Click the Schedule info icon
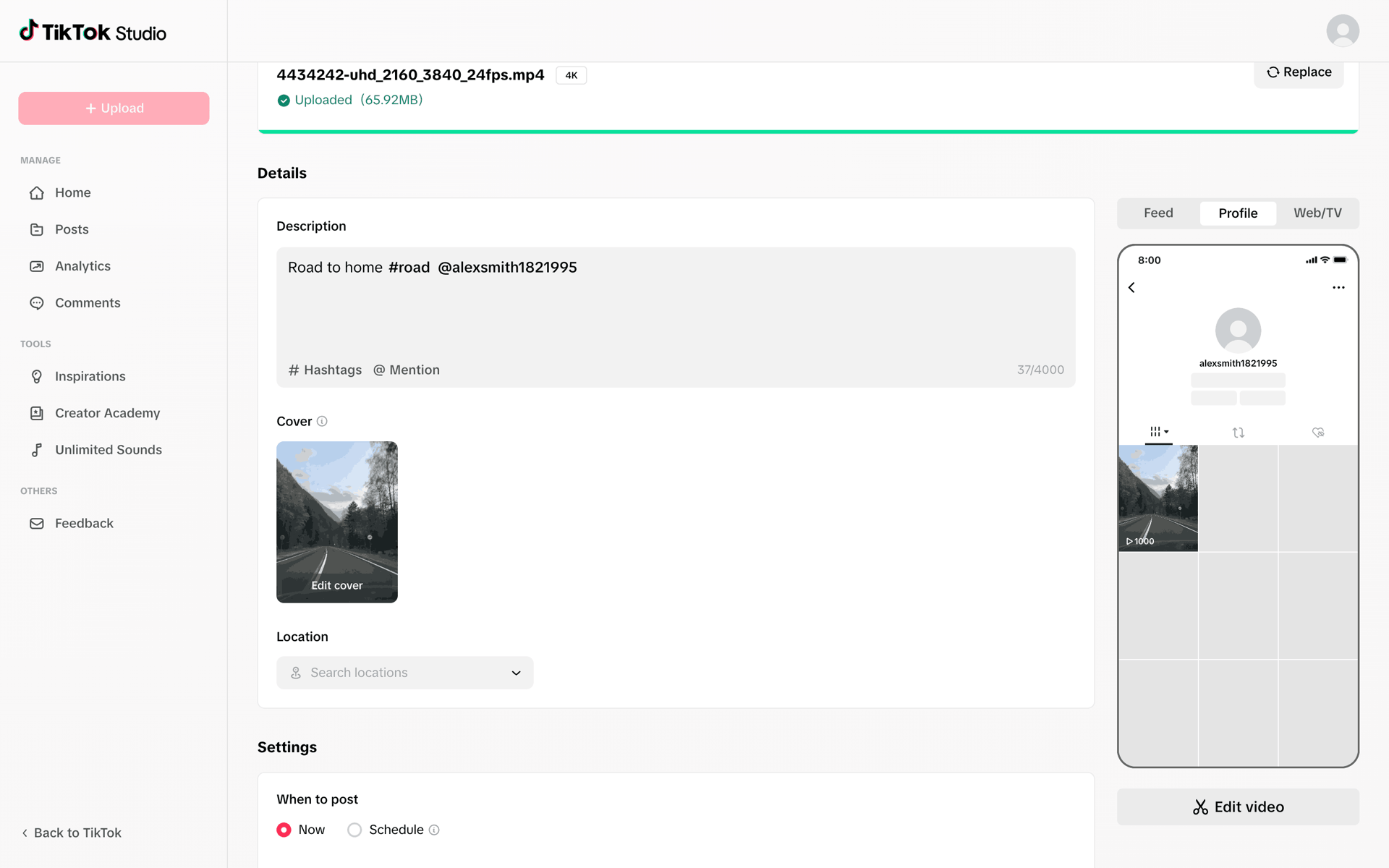Viewport: 1389px width, 868px height. coord(434,830)
